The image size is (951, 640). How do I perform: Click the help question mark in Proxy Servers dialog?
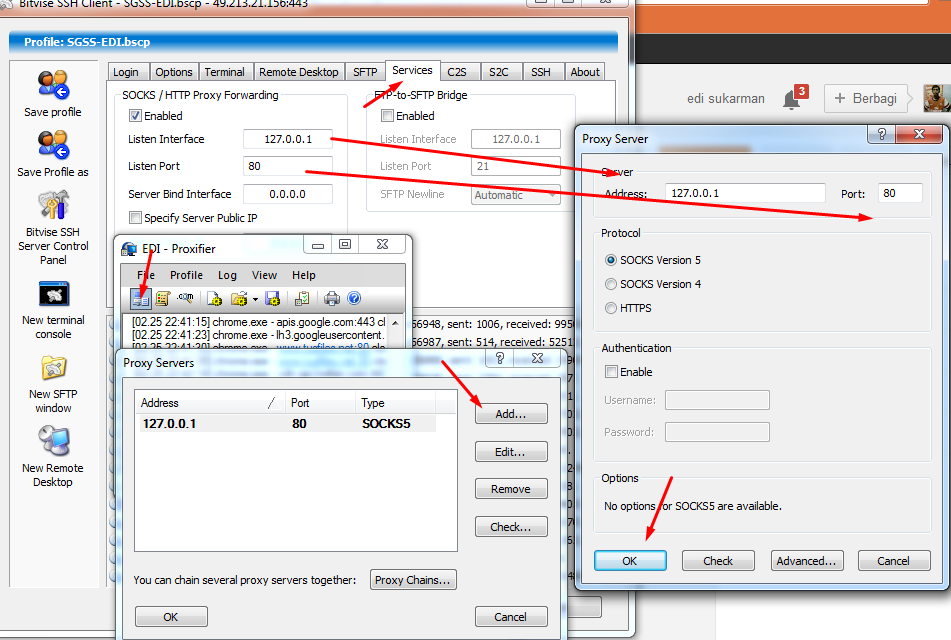pos(500,358)
